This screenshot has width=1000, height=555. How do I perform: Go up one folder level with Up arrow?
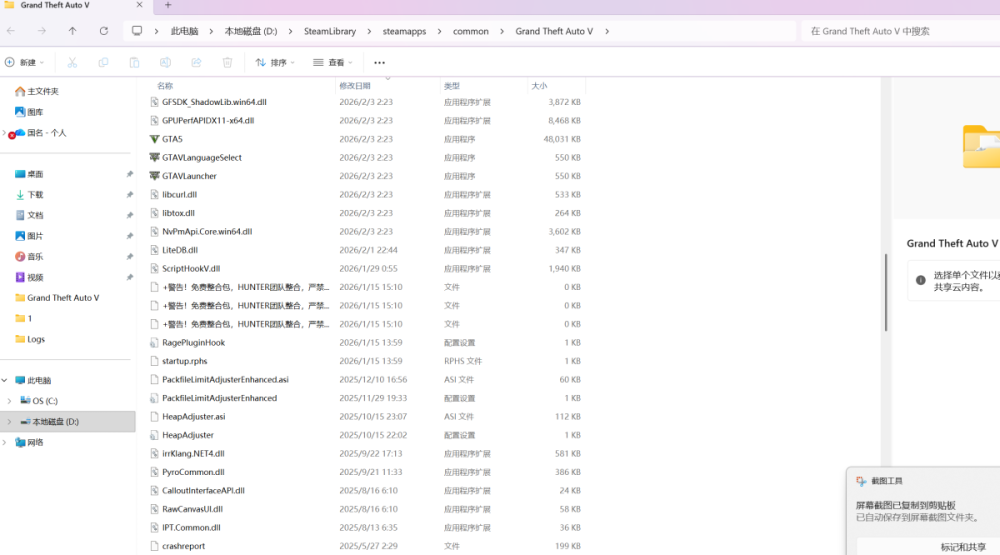coord(72,31)
